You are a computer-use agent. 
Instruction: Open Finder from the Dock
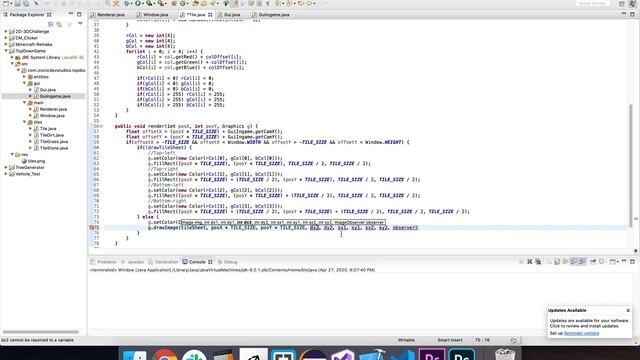coord(135,355)
